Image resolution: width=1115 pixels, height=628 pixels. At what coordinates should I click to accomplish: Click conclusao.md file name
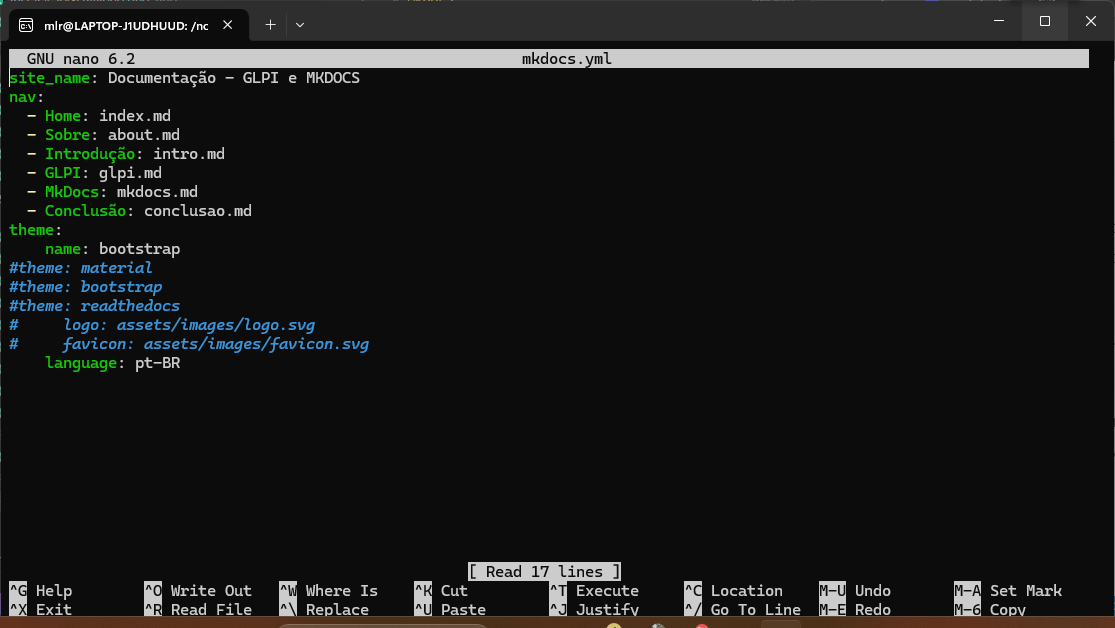[x=198, y=211]
